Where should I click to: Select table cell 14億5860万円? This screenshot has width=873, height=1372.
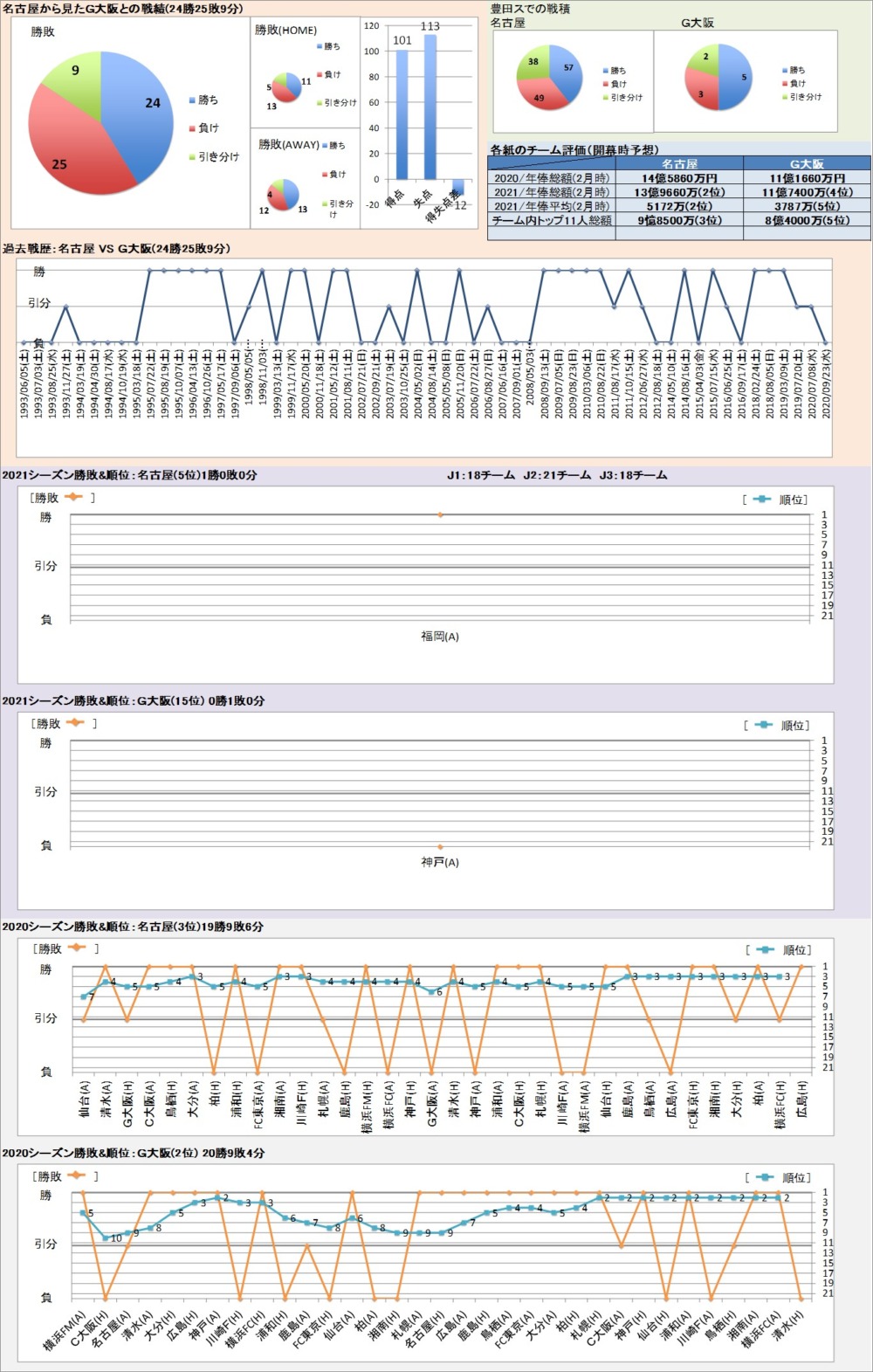point(679,178)
